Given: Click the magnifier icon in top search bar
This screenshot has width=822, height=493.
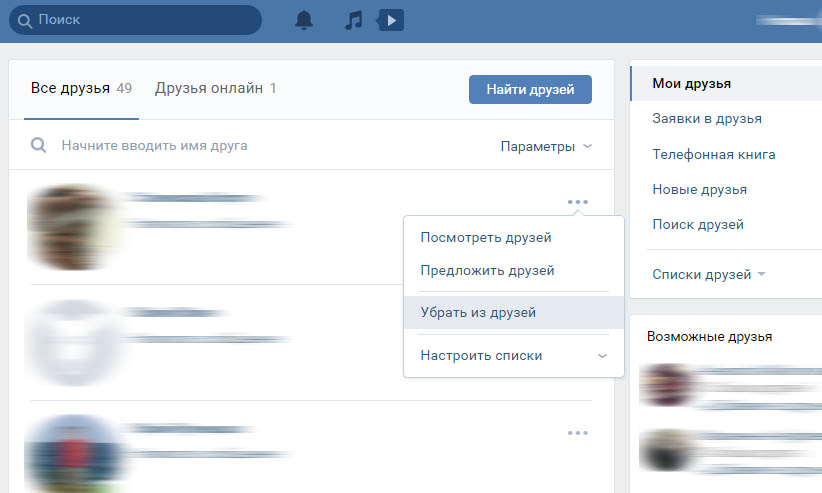Looking at the screenshot, I should point(25,20).
